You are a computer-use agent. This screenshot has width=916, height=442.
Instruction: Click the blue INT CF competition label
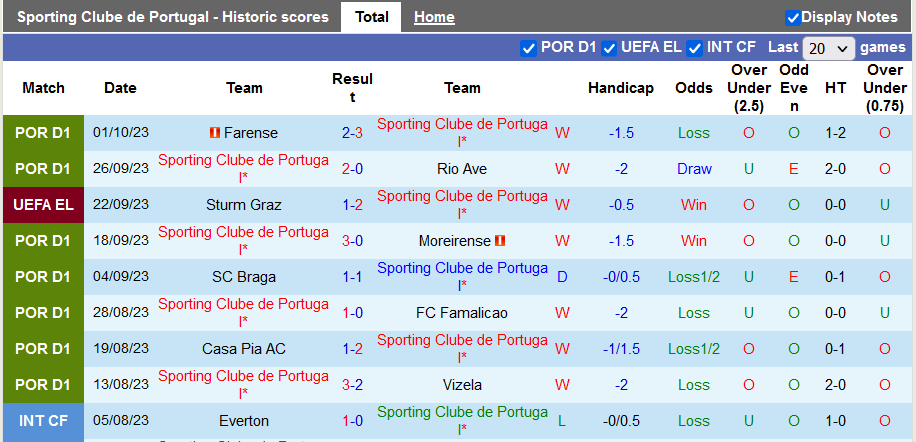click(43, 421)
